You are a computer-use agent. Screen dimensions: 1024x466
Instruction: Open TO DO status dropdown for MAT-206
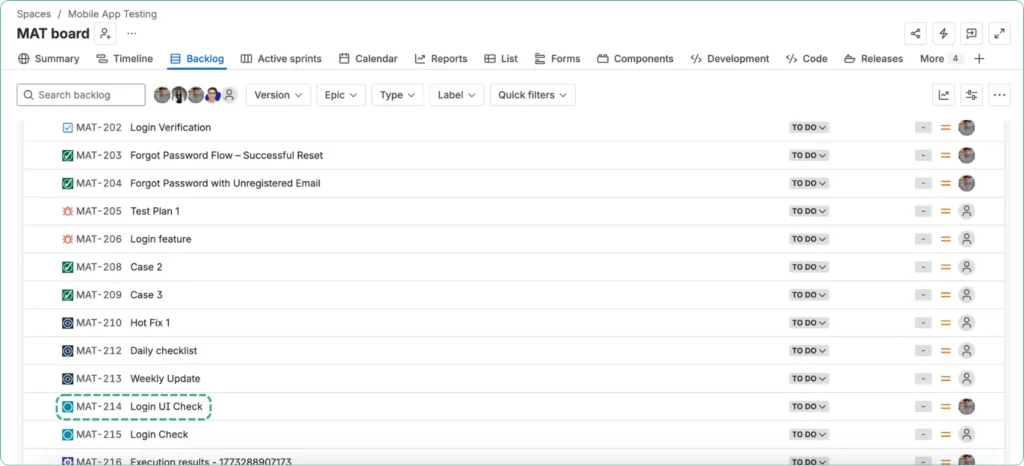coord(809,239)
